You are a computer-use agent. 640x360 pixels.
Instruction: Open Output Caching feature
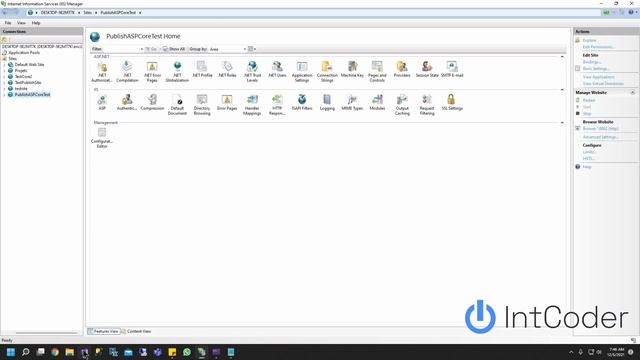(402, 104)
